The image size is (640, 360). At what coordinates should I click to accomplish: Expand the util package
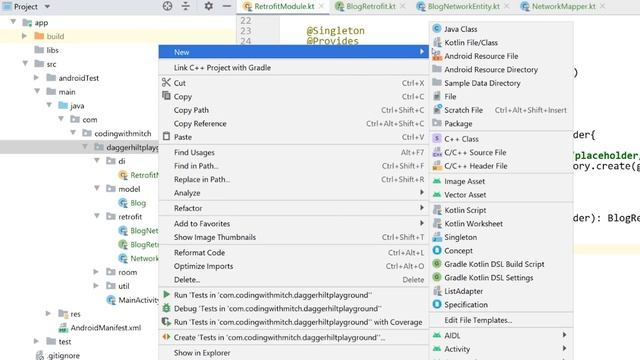tap(96, 285)
